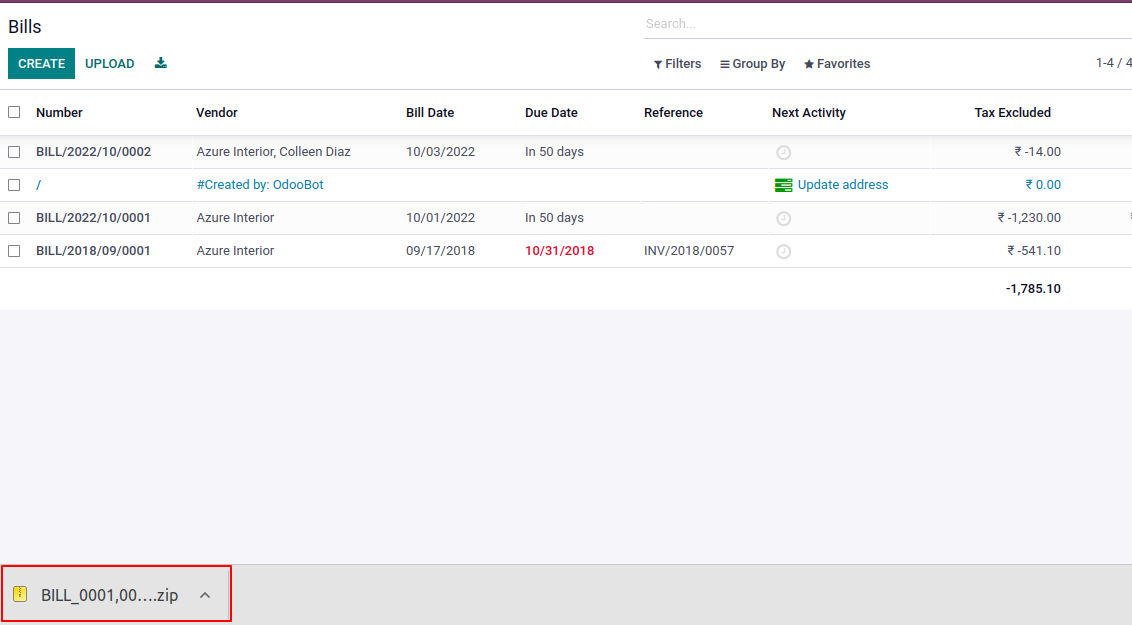Viewport: 1132px width, 625px height.
Task: Click the amount ₹ -541.10
Action: 1034,250
